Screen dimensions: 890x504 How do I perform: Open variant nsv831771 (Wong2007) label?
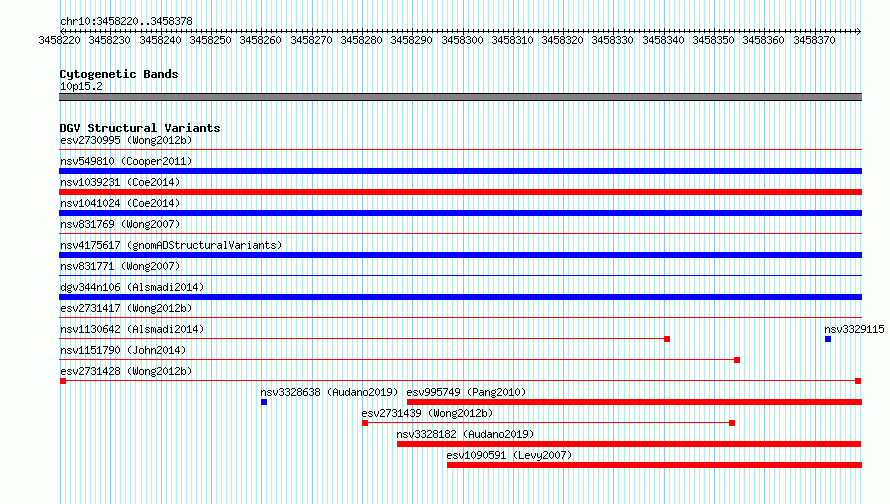pos(120,266)
